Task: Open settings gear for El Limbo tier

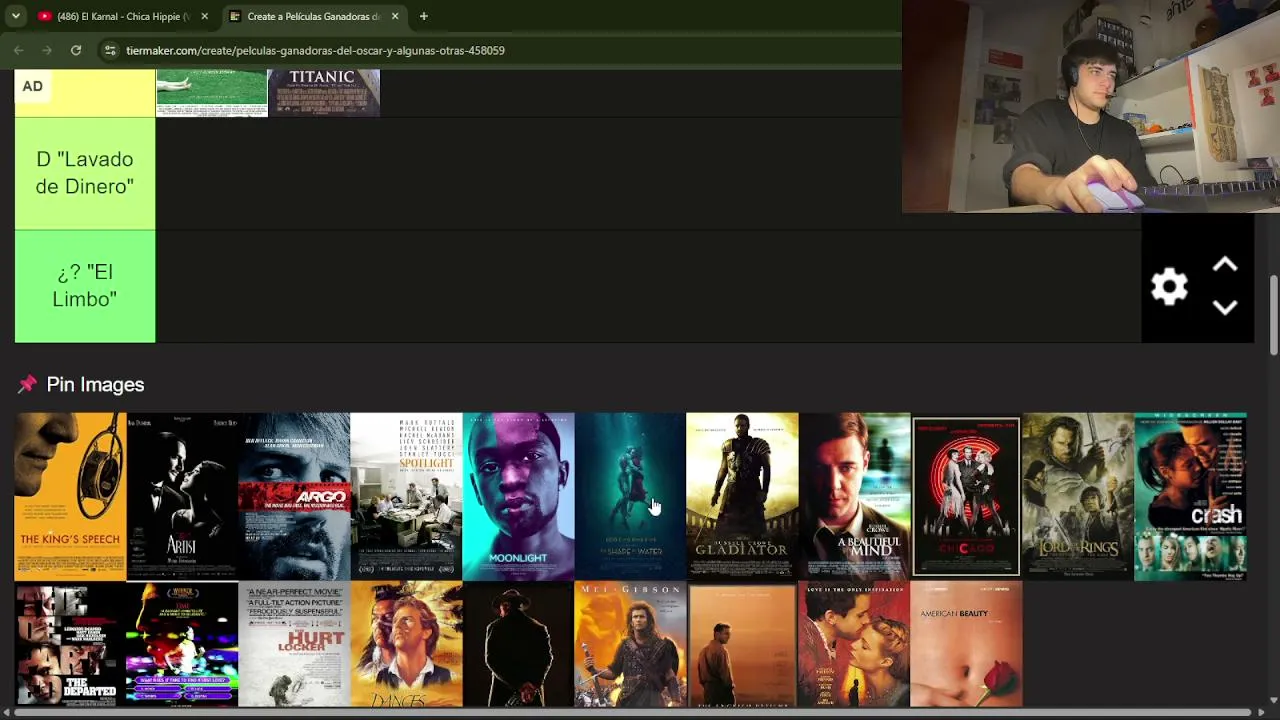Action: 1169,288
